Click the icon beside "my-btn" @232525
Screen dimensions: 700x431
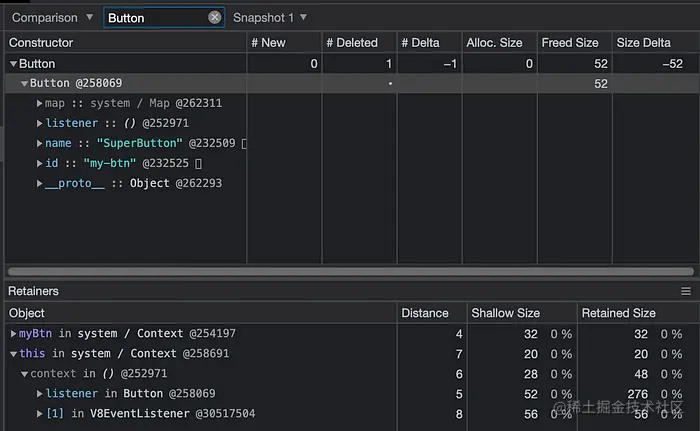click(198, 164)
